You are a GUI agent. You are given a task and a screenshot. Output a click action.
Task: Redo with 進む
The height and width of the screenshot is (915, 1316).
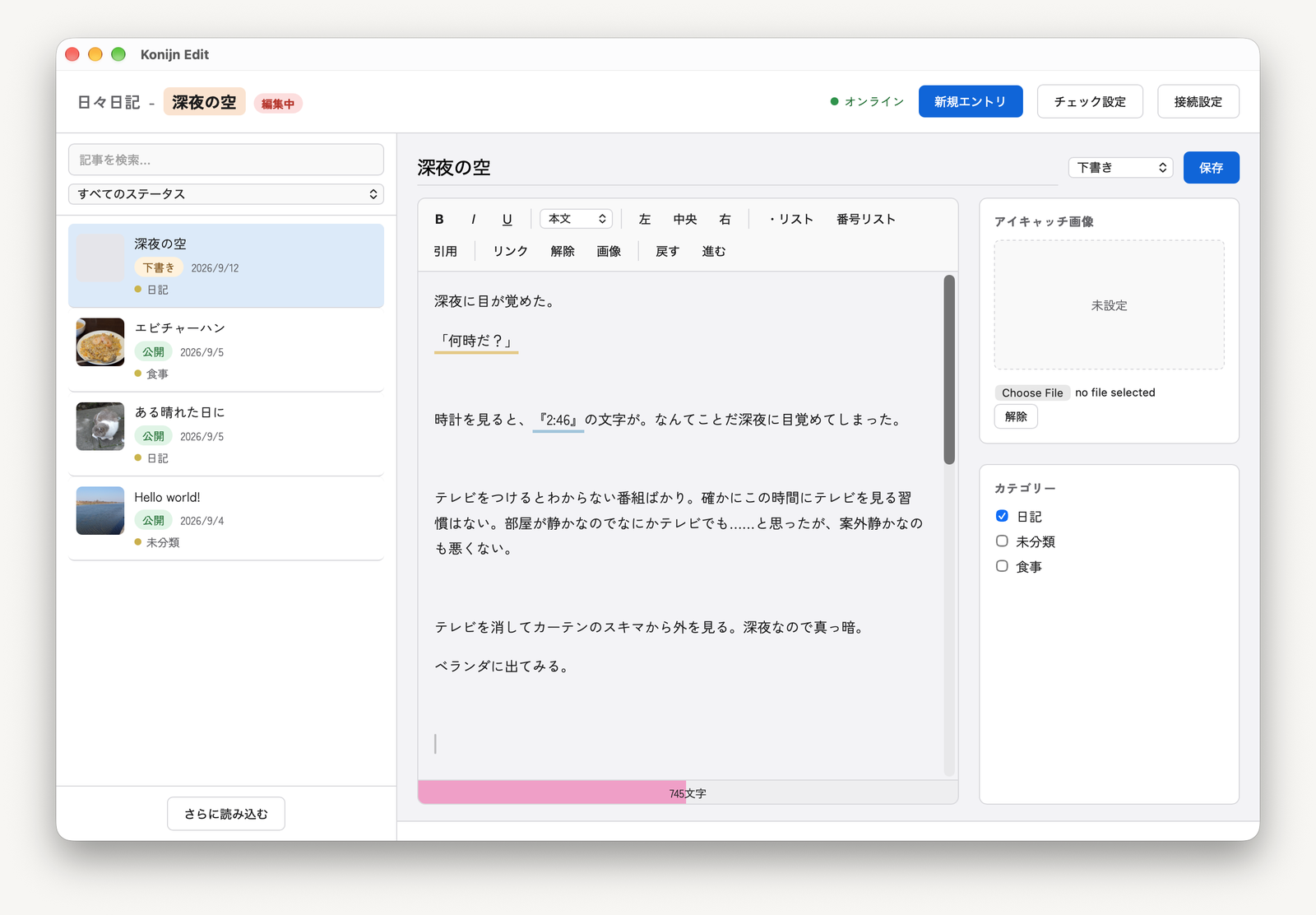[x=714, y=251]
